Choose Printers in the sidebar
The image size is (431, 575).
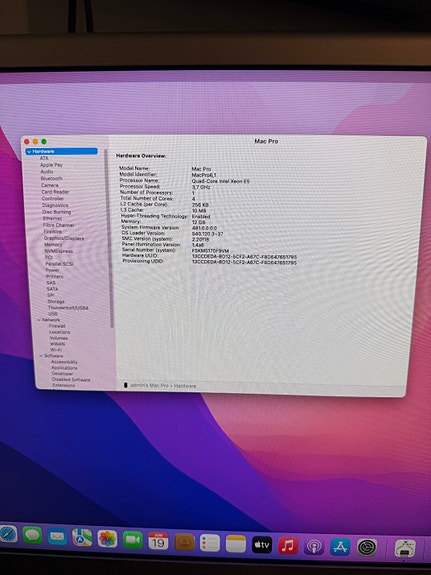click(x=55, y=276)
